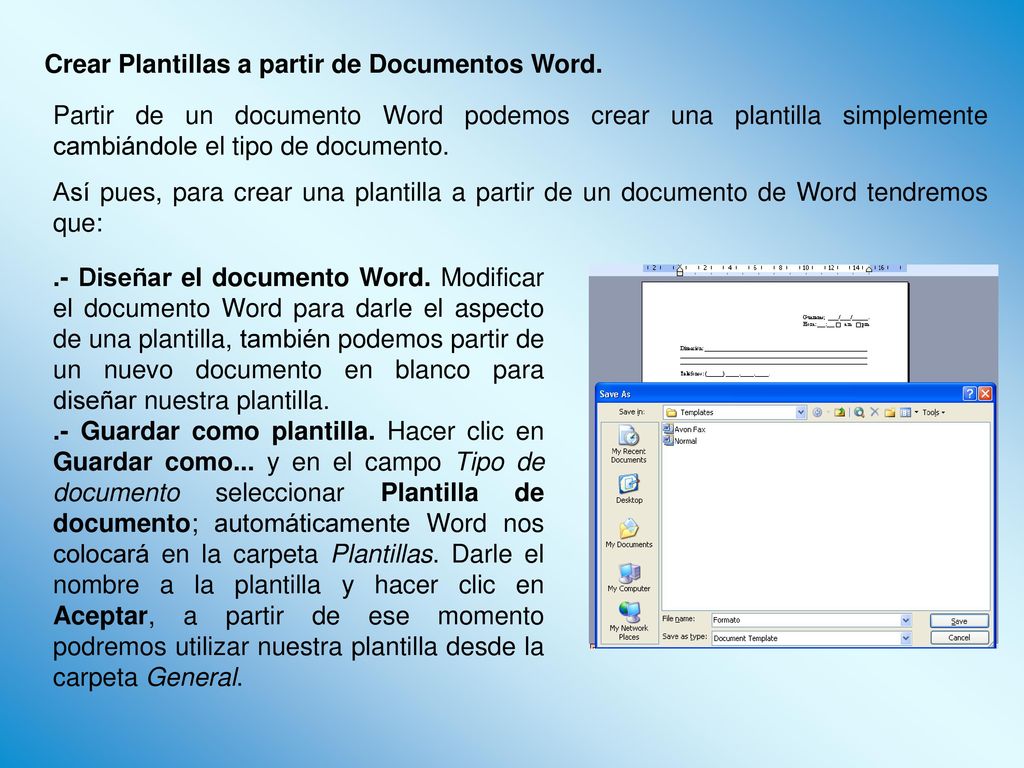Click the Cancel button
Viewport: 1024px width, 768px height.
point(959,638)
